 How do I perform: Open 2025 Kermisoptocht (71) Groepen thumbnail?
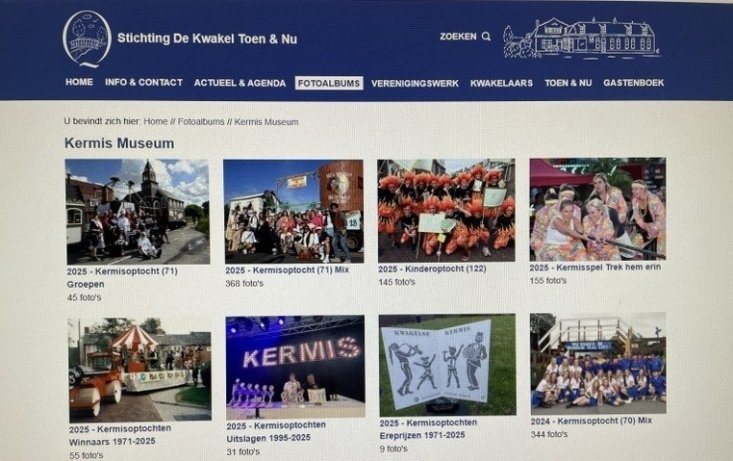[x=137, y=212]
